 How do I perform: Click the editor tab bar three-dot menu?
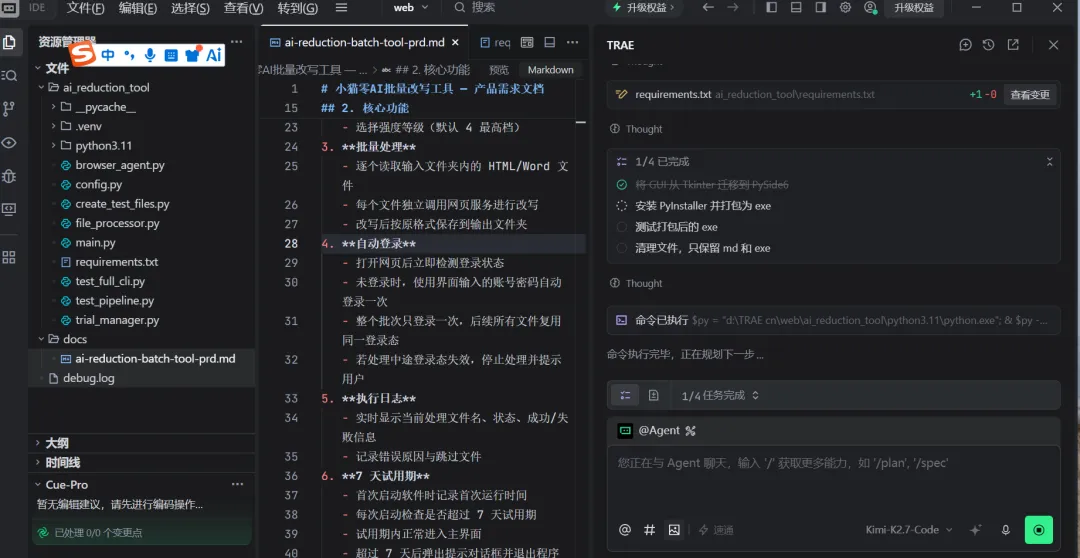(x=572, y=42)
